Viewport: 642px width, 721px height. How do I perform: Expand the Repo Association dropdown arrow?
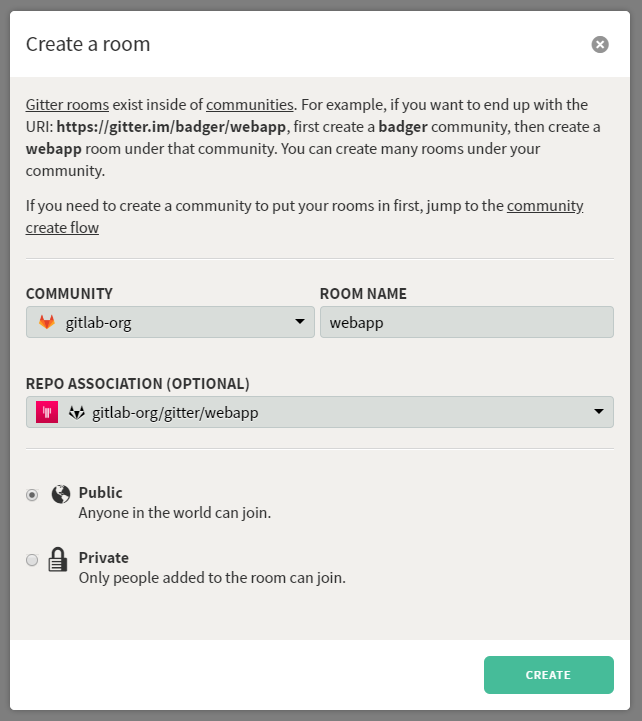599,411
